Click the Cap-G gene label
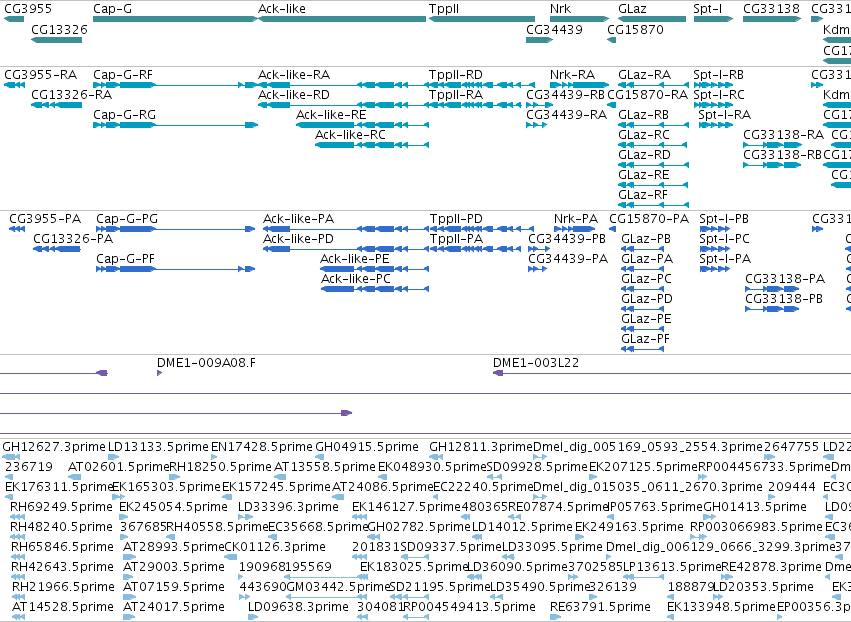 coord(112,9)
